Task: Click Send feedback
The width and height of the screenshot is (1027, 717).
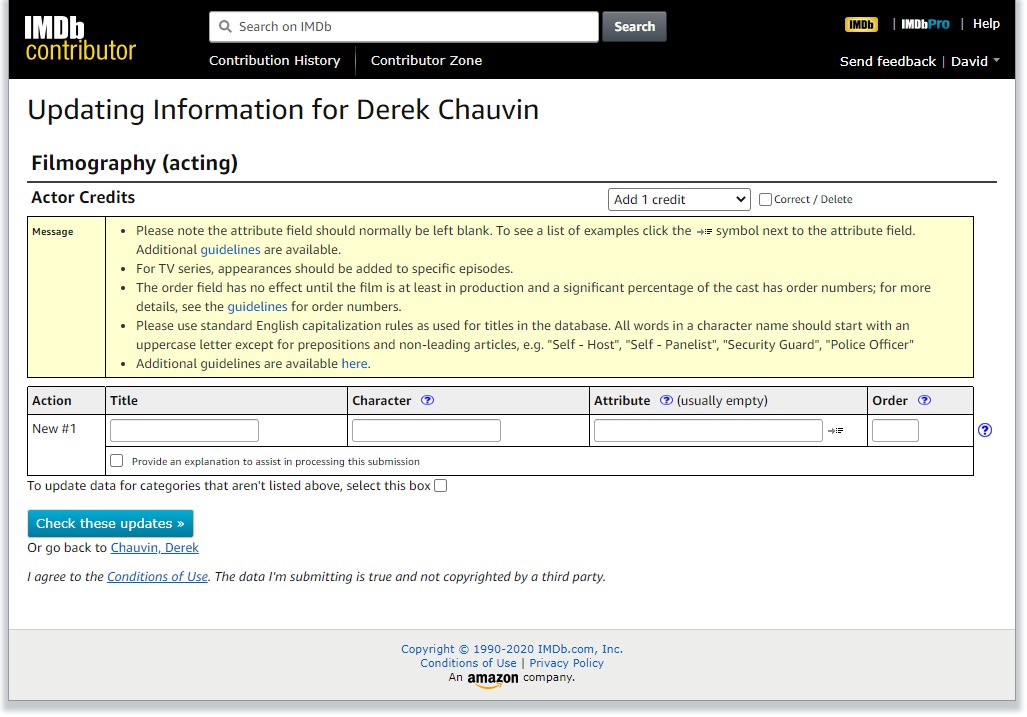Action: click(887, 62)
